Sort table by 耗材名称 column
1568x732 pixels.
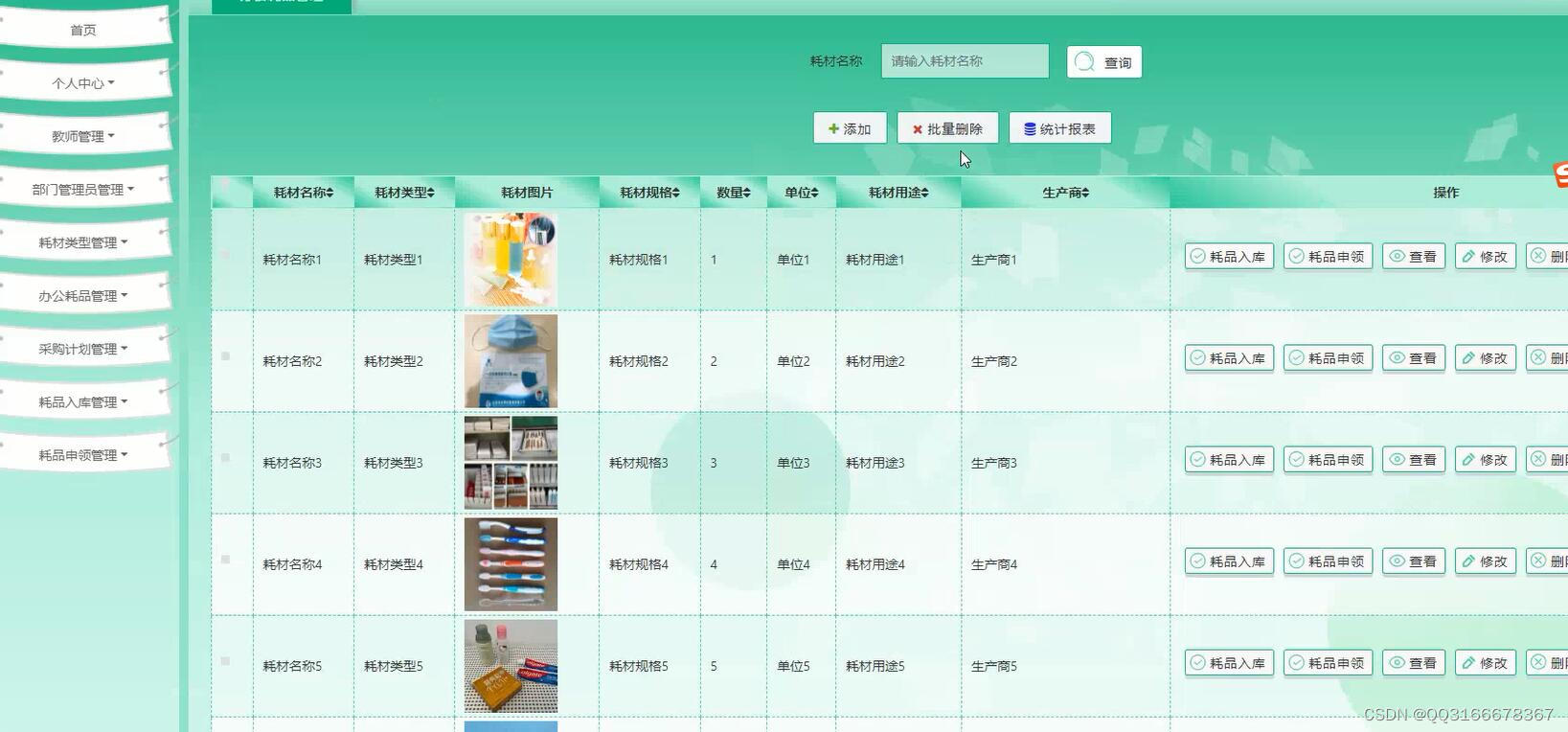coord(304,193)
